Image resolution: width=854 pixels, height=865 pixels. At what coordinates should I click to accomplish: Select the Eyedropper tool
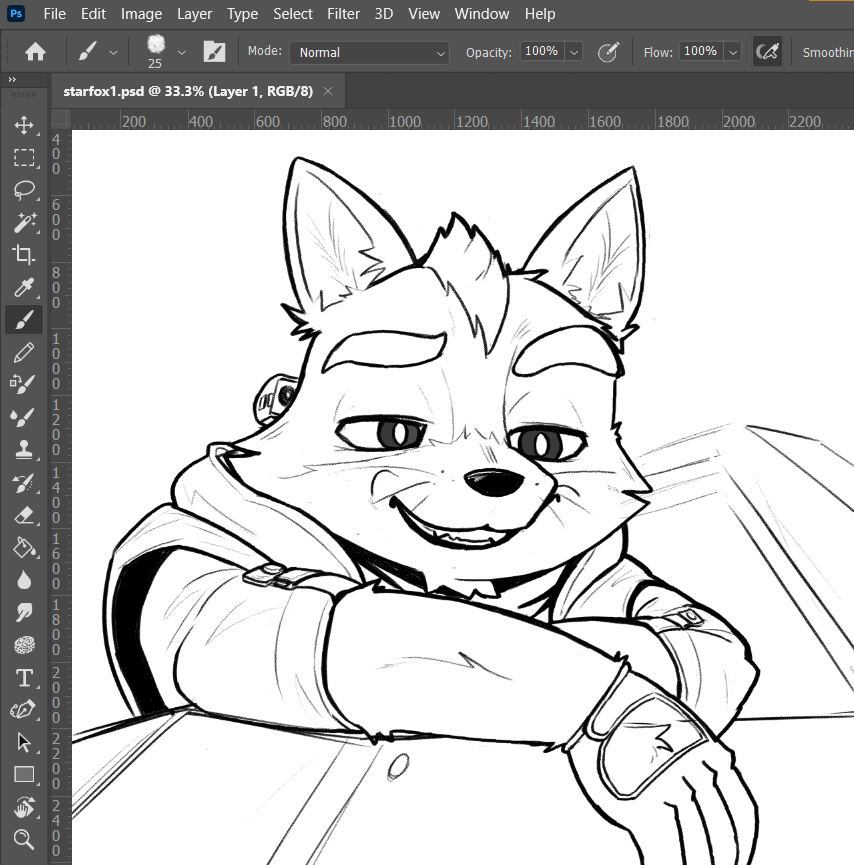coord(24,287)
